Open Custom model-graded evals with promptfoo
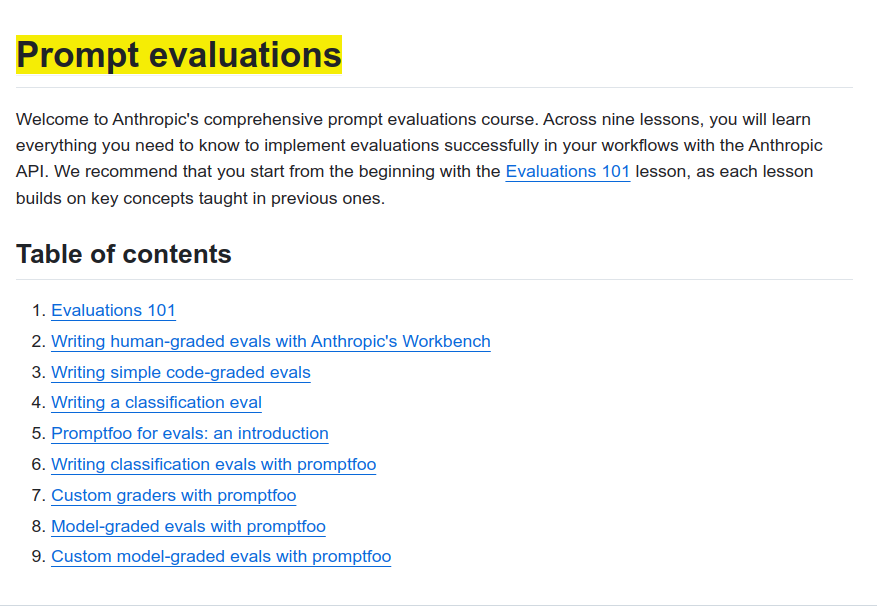 [220, 557]
